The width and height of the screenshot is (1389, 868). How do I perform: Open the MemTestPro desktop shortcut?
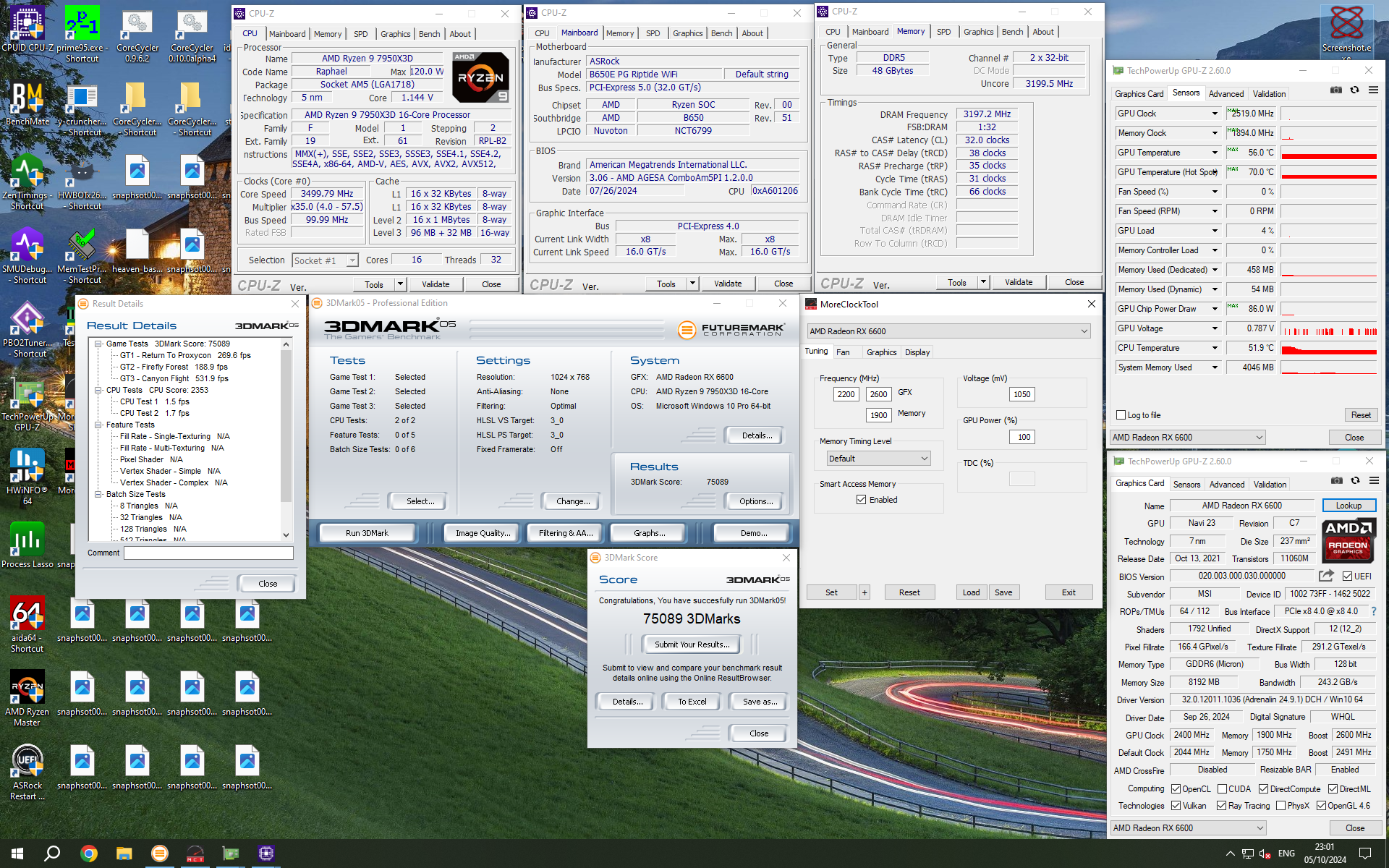pos(82,255)
